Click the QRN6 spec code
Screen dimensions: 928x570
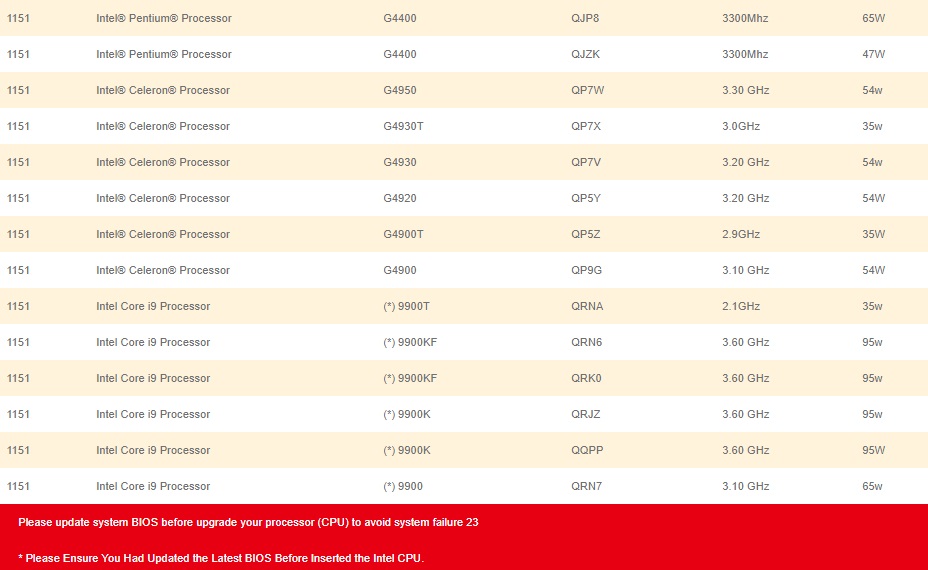(x=587, y=342)
